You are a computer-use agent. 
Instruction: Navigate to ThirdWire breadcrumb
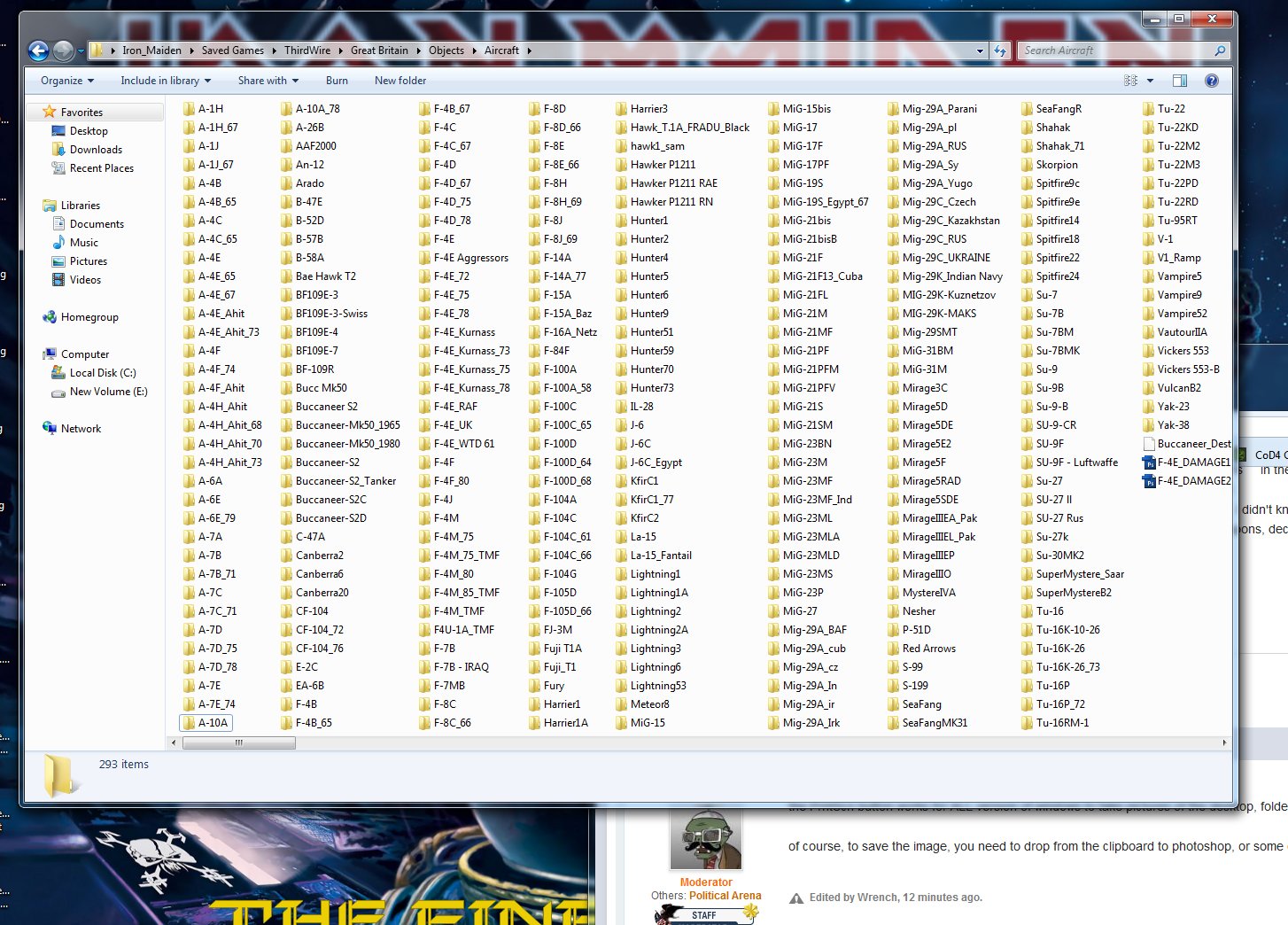pyautogui.click(x=307, y=51)
